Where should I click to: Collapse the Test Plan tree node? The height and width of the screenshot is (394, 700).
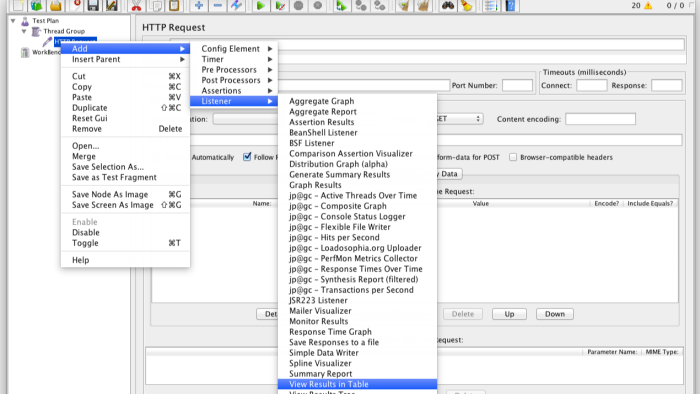[13, 21]
